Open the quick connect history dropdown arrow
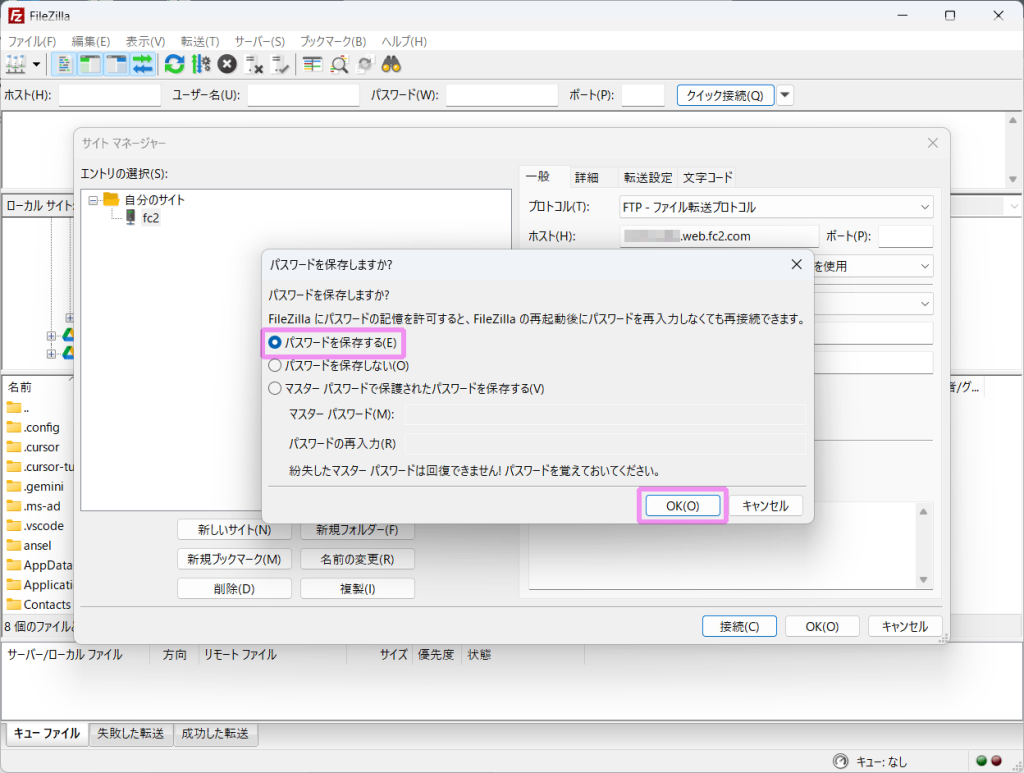Image resolution: width=1024 pixels, height=773 pixels. pyautogui.click(x=785, y=95)
